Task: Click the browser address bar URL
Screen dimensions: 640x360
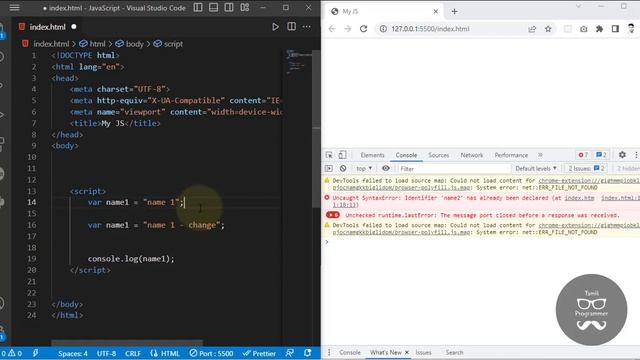Action: (430, 29)
